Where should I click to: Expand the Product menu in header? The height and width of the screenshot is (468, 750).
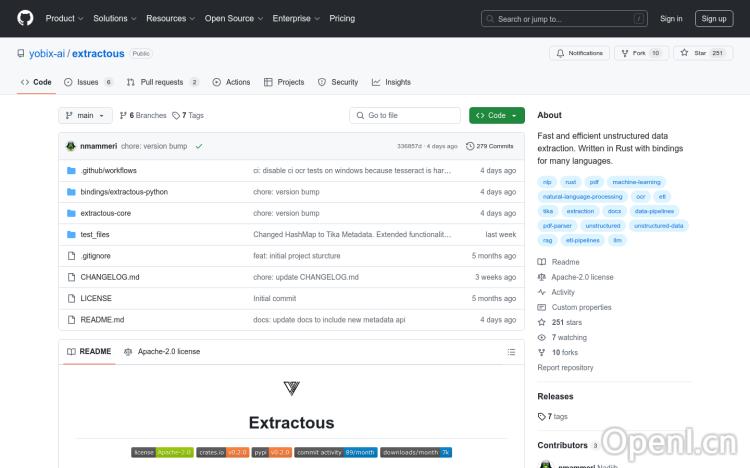(64, 18)
